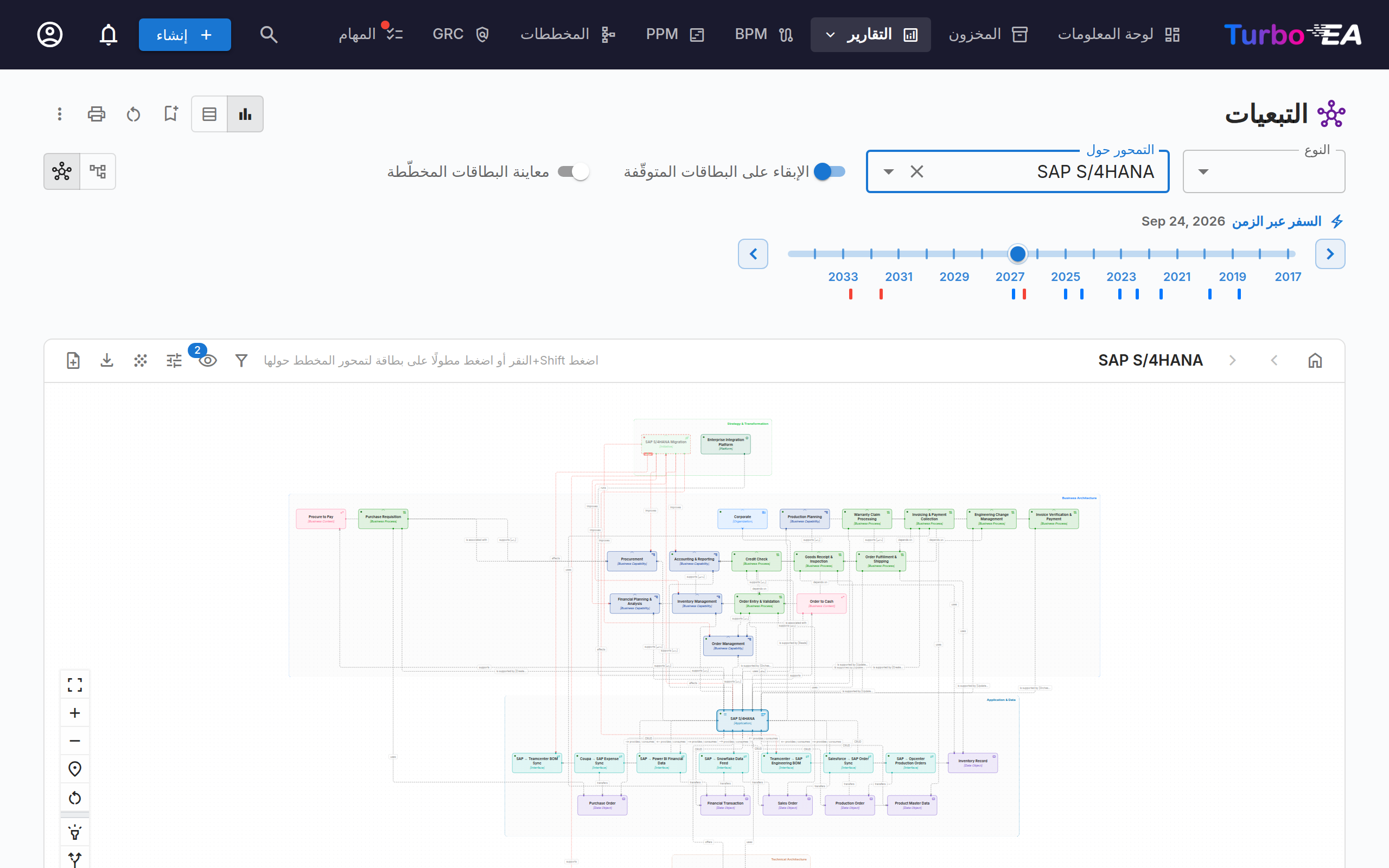Open diagram tune settings sliders
This screenshot has width=1389, height=868.
(174, 361)
